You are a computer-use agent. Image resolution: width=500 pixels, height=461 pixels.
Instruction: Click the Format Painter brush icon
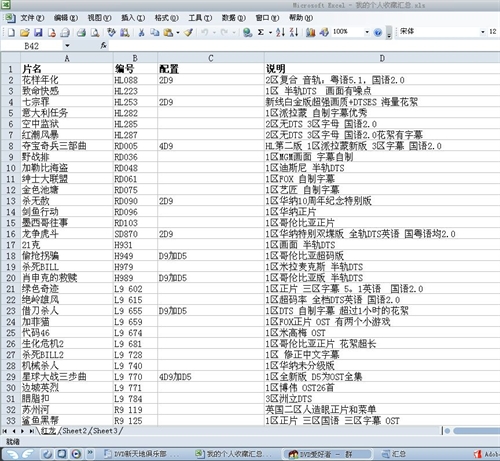(x=188, y=32)
